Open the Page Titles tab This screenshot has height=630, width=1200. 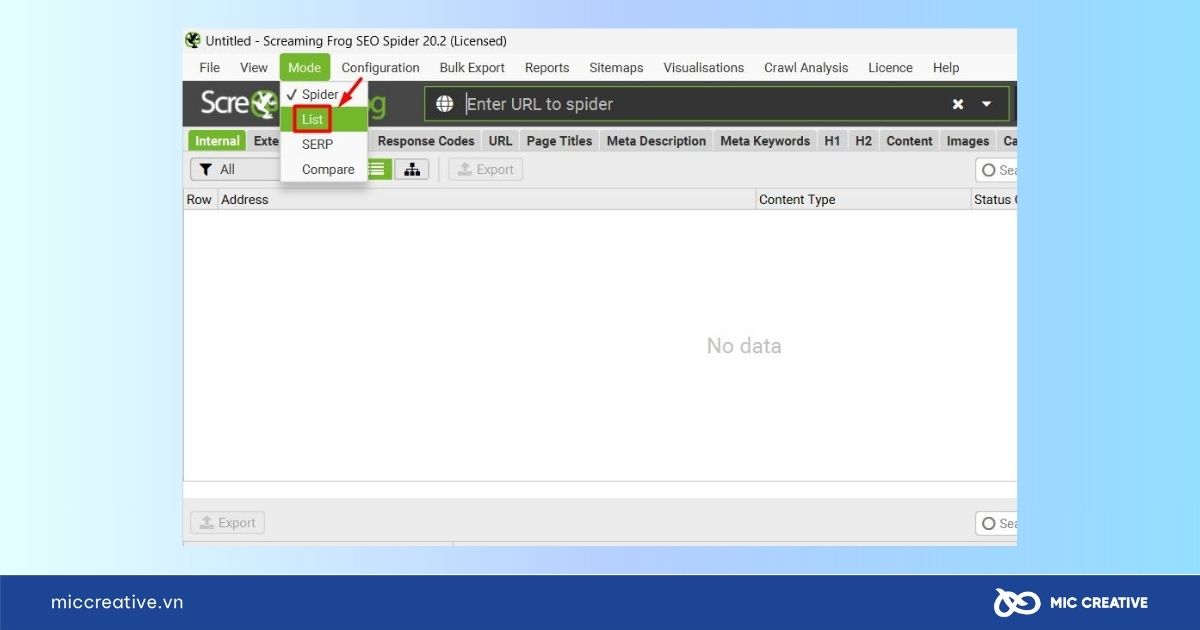[559, 141]
